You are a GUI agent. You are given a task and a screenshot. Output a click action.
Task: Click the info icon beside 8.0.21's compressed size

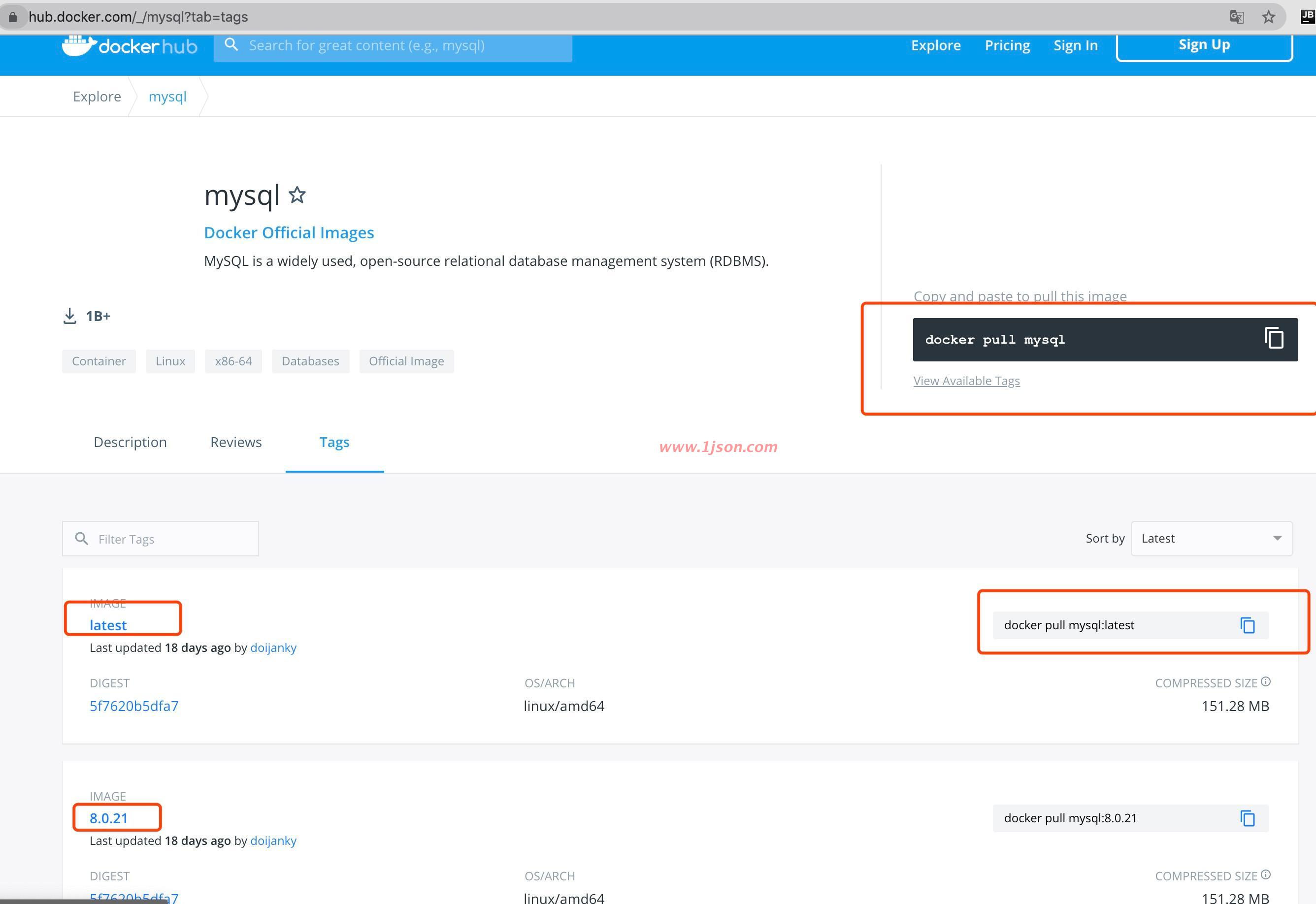coord(1266,874)
